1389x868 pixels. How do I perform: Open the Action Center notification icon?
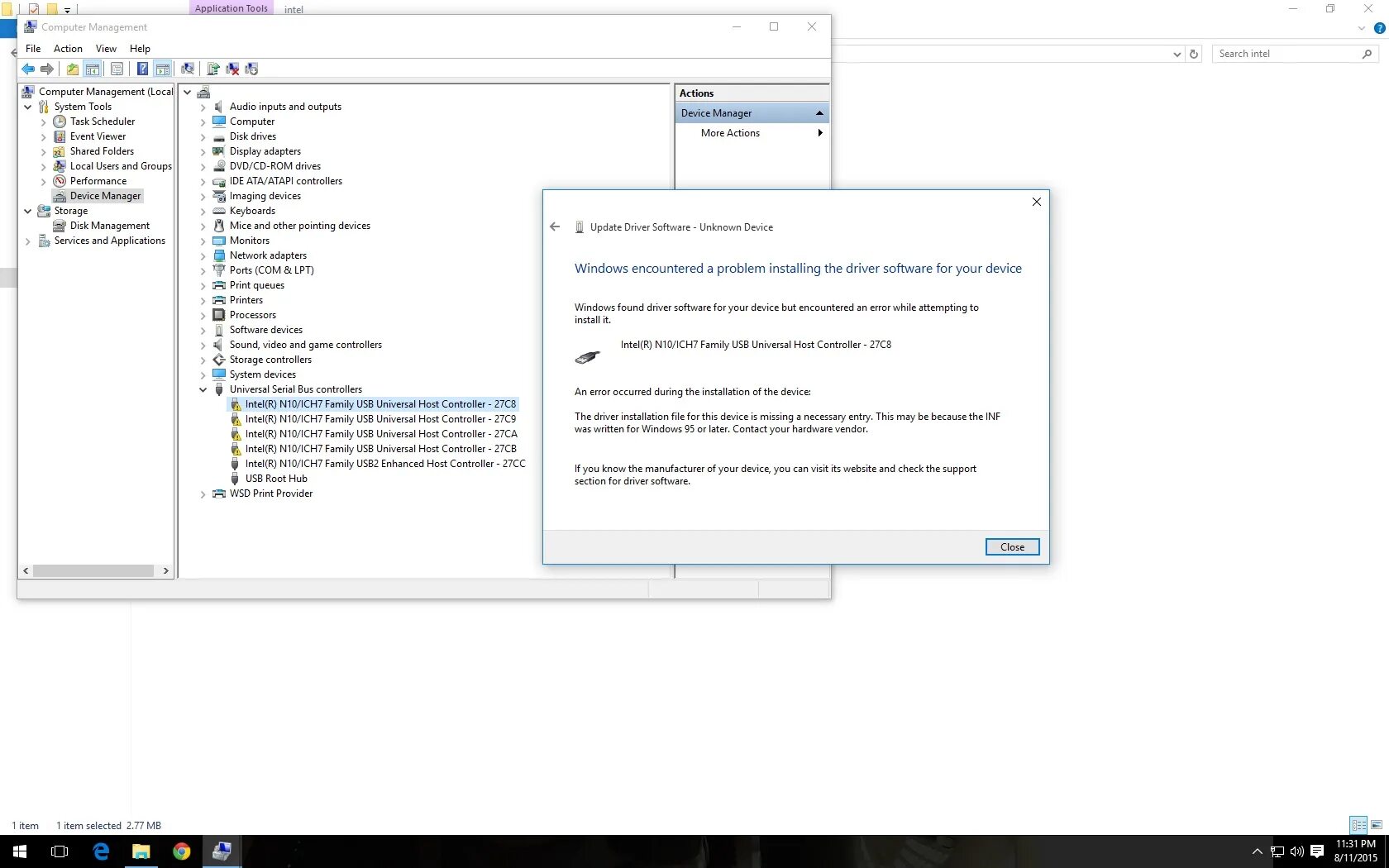(x=1317, y=851)
